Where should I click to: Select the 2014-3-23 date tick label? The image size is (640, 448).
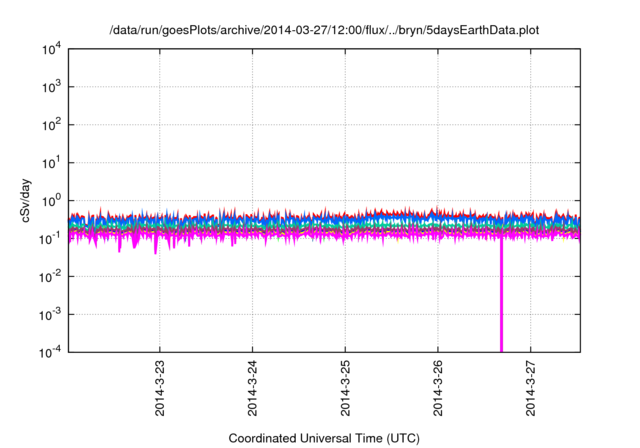click(160, 388)
